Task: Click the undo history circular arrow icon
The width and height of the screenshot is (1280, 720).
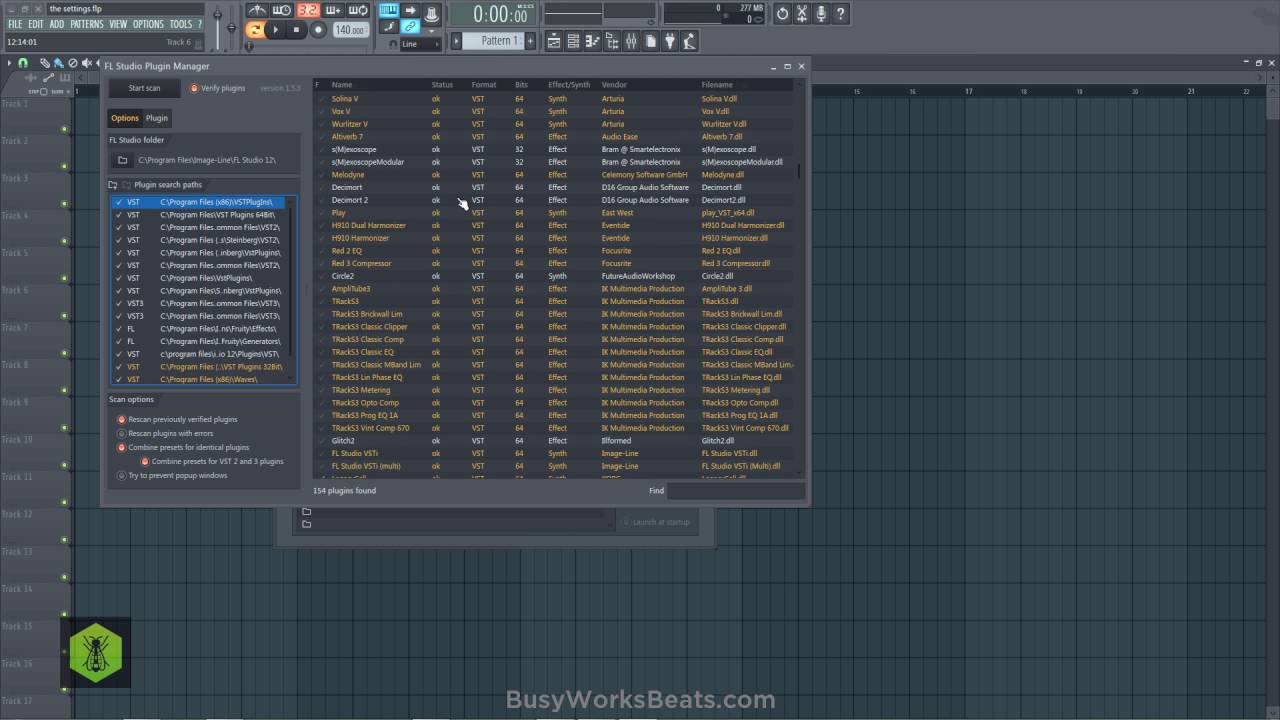Action: [x=782, y=13]
